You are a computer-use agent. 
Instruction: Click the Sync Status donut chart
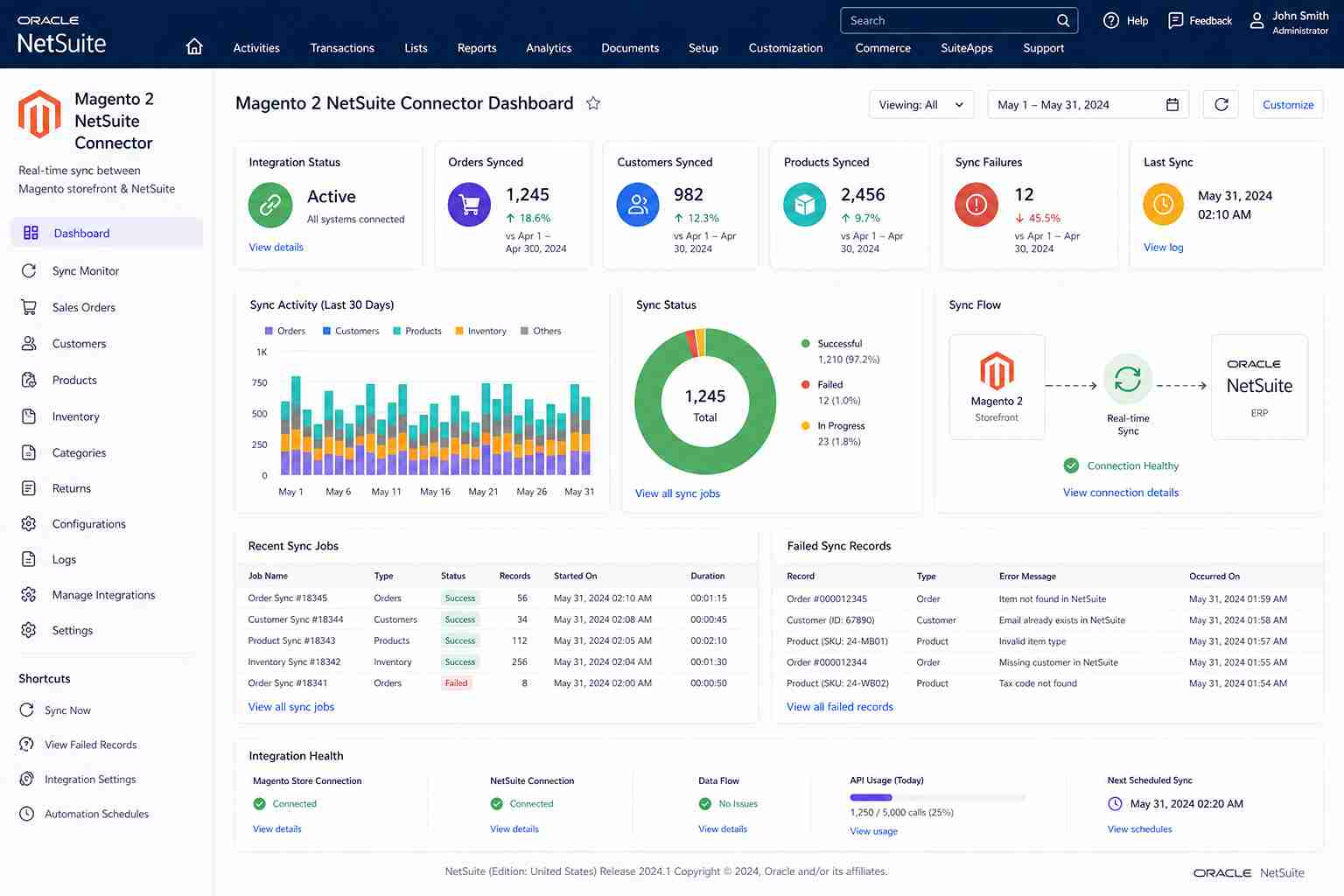pyautogui.click(x=705, y=402)
